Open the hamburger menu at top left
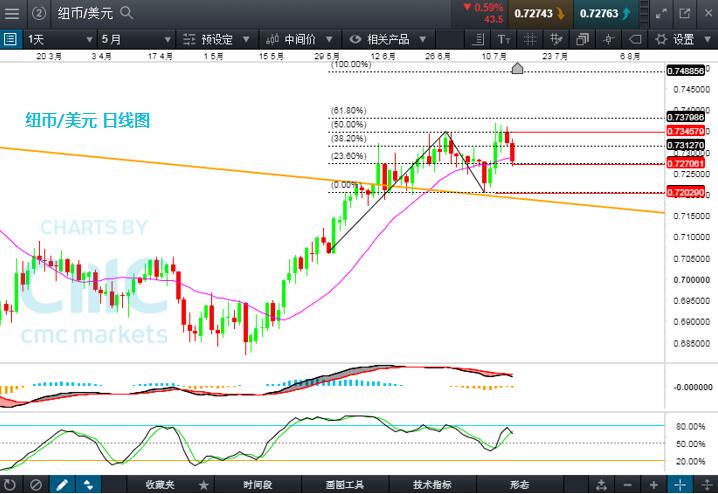Viewport: 718px width, 494px height. click(12, 13)
